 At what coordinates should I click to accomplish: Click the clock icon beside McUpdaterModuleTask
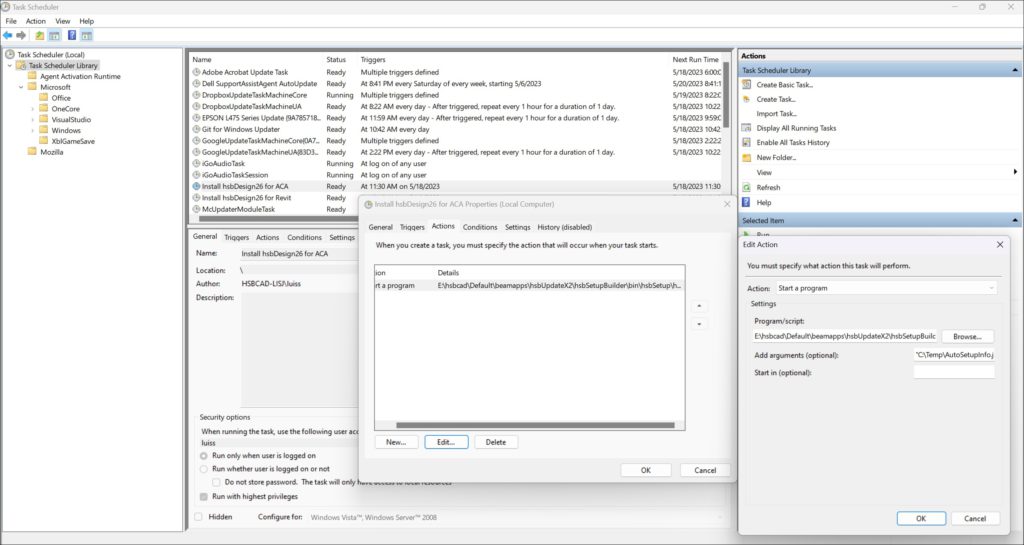pyautogui.click(x=197, y=209)
